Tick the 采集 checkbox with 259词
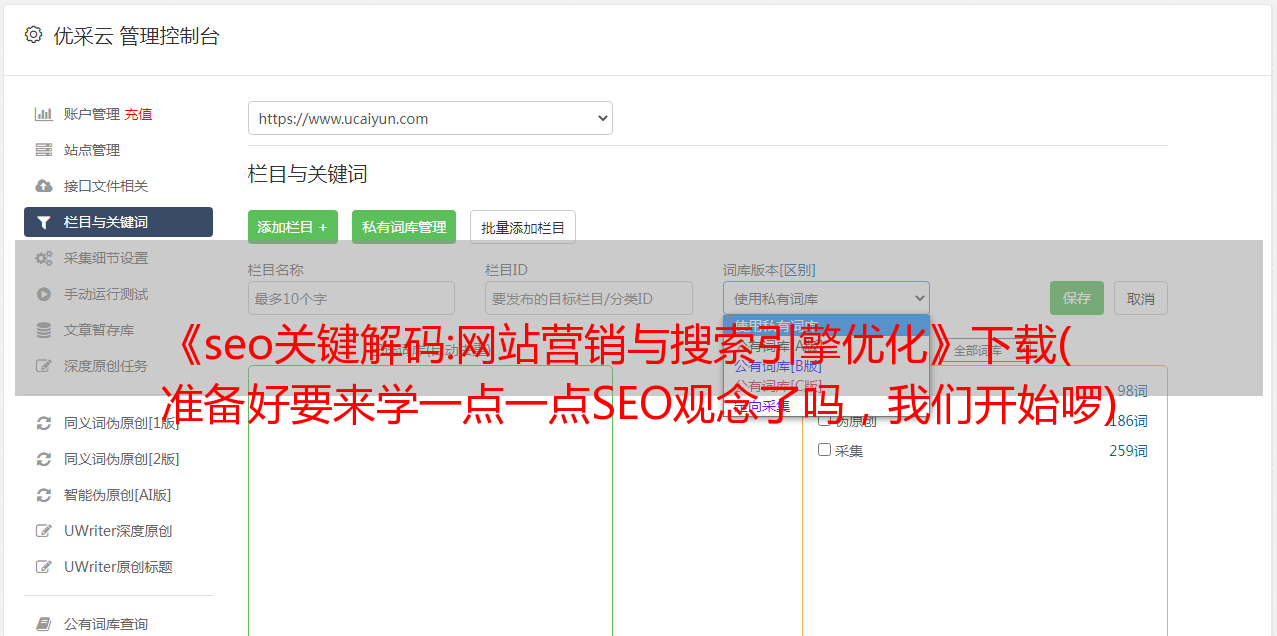The height and width of the screenshot is (636, 1277). pyautogui.click(x=825, y=450)
